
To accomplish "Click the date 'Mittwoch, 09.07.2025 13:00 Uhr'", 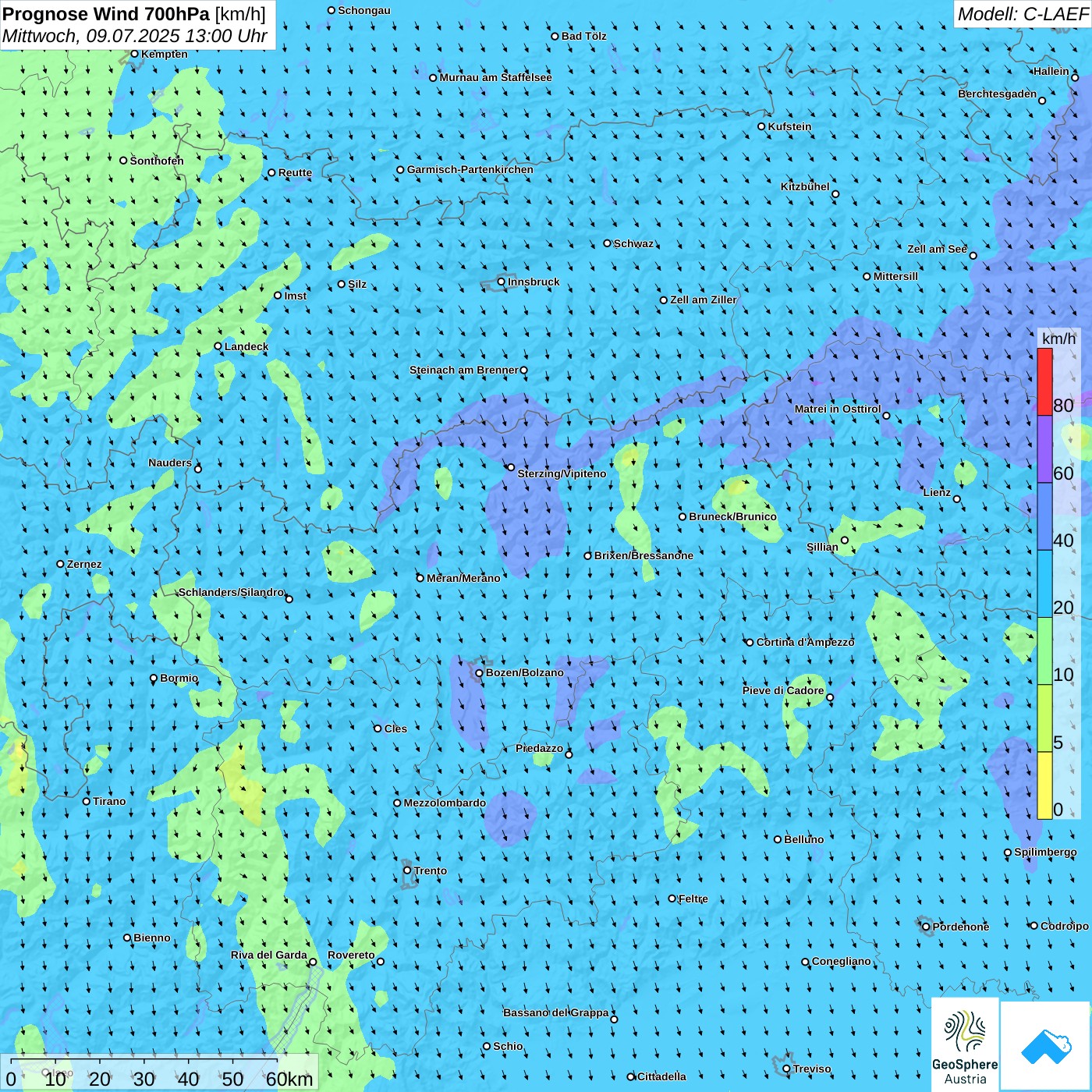I will pos(135,36).
